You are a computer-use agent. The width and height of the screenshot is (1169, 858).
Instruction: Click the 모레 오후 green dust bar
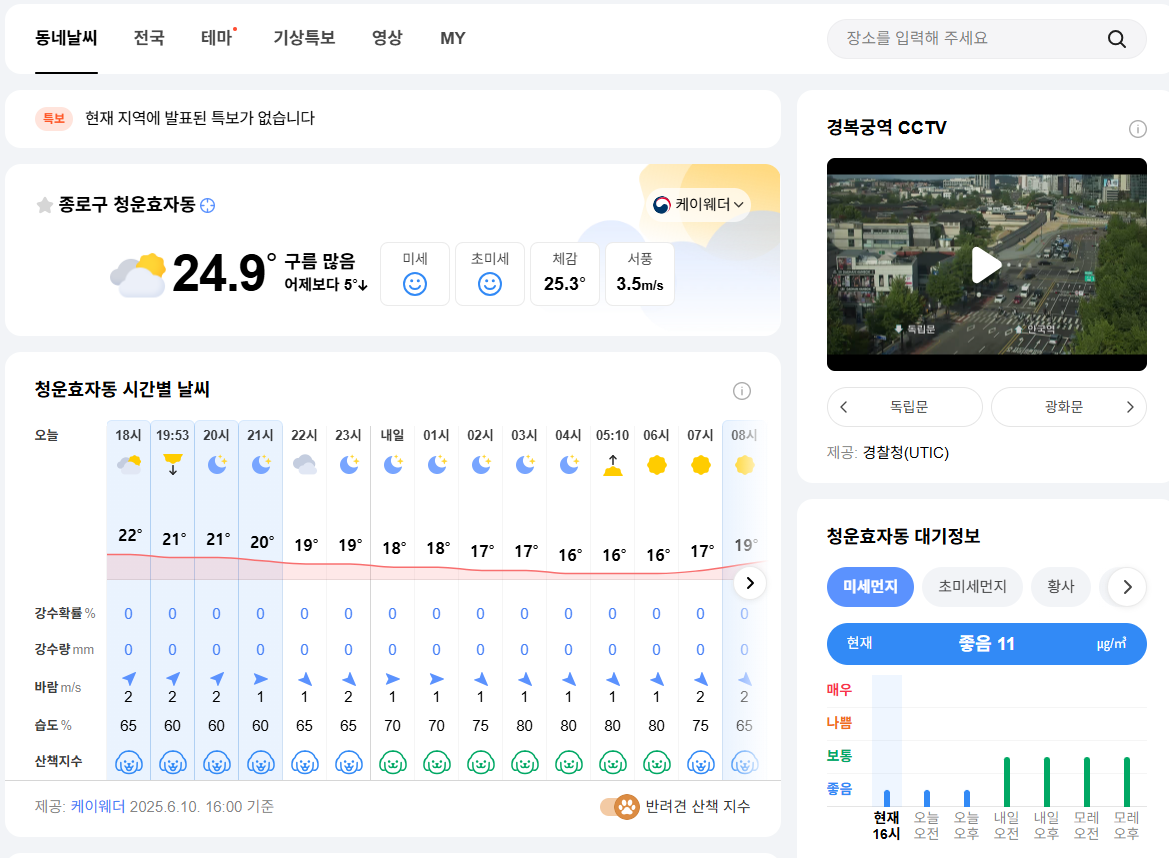coord(1127,781)
